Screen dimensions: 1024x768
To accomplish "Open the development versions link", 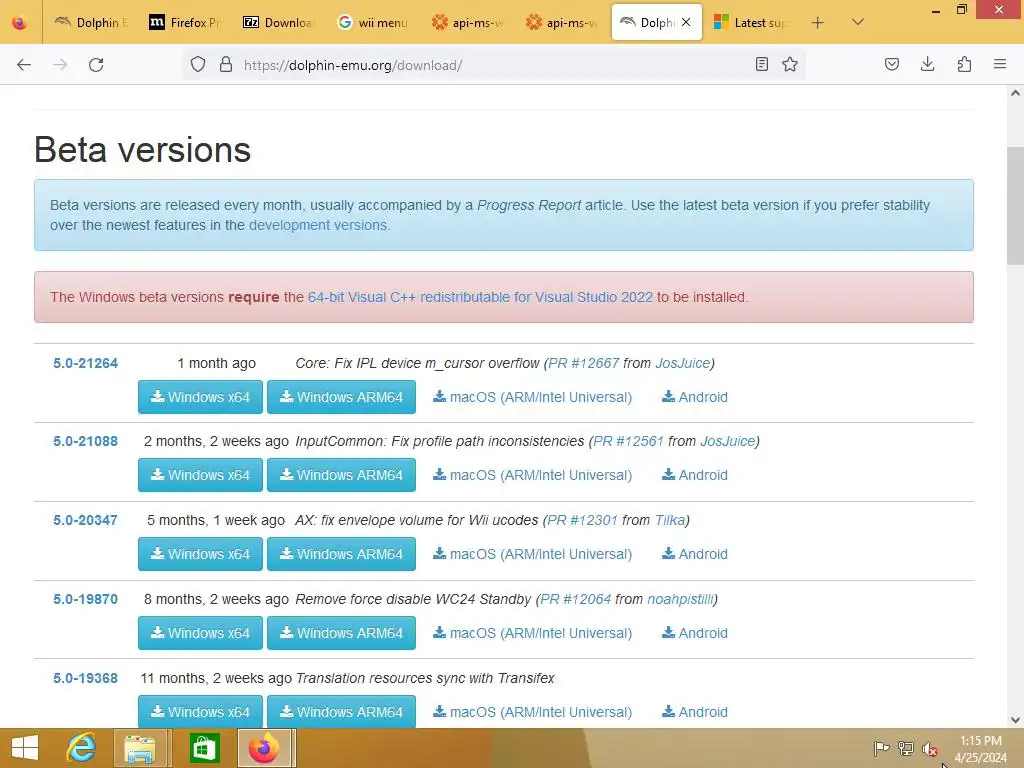I will (318, 225).
